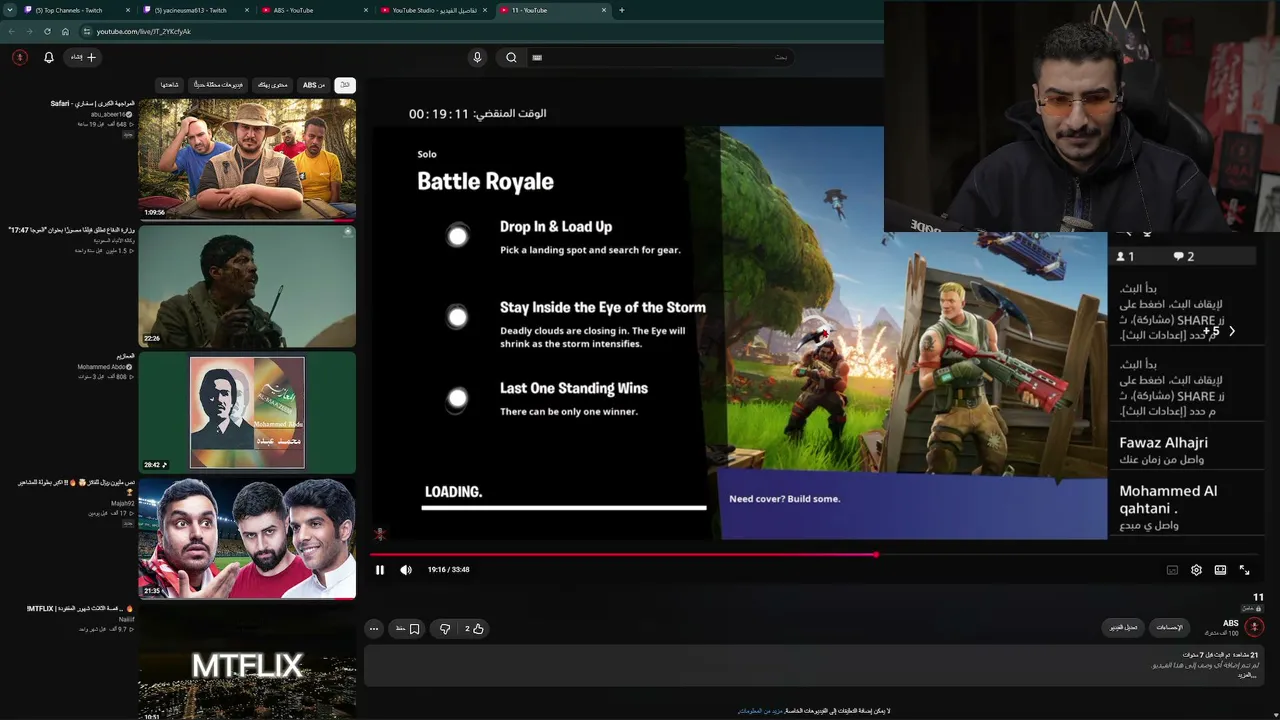Open a new browser tab
The image size is (1280, 720).
pyautogui.click(x=622, y=10)
